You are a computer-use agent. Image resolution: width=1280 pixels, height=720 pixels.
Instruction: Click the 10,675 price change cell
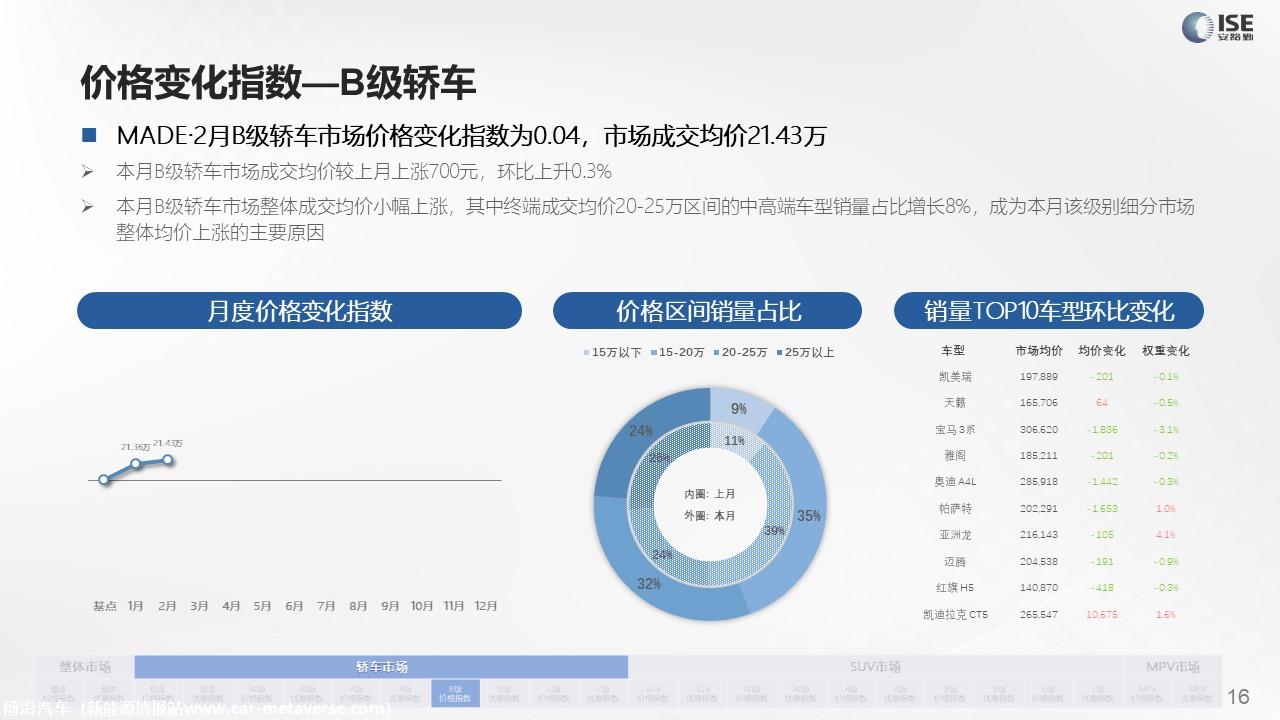tap(1102, 614)
